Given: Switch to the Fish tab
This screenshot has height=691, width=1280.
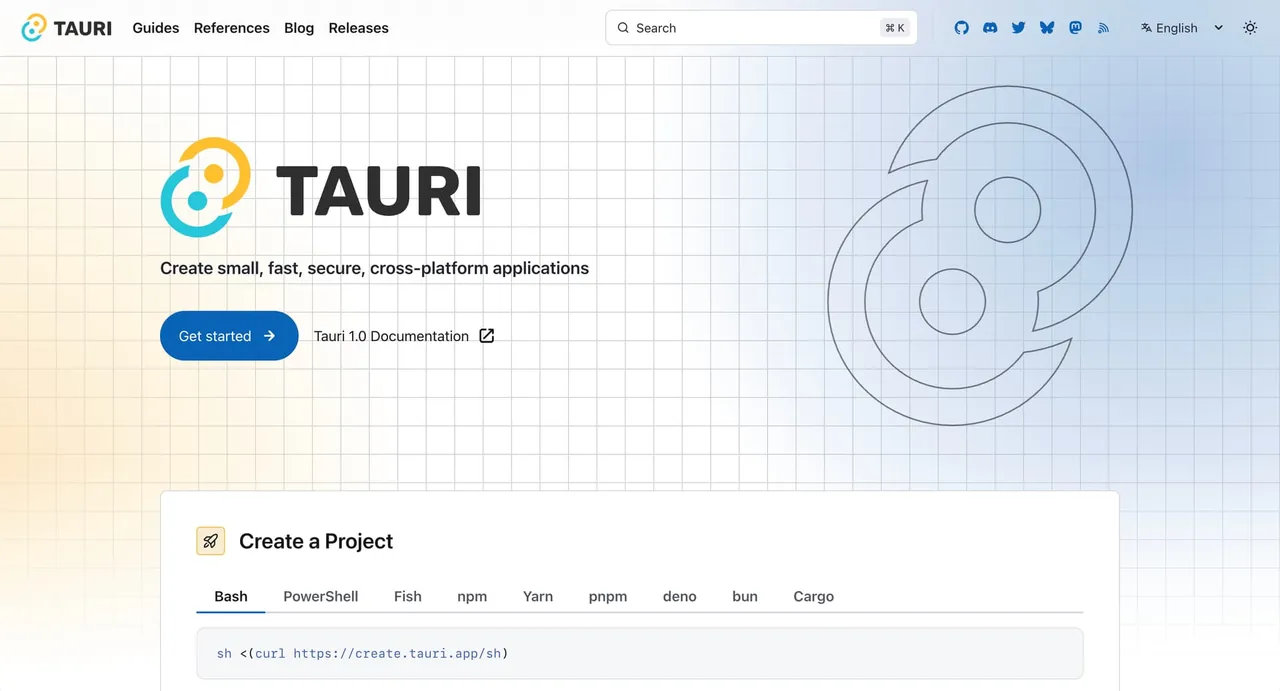Looking at the screenshot, I should 408,596.
